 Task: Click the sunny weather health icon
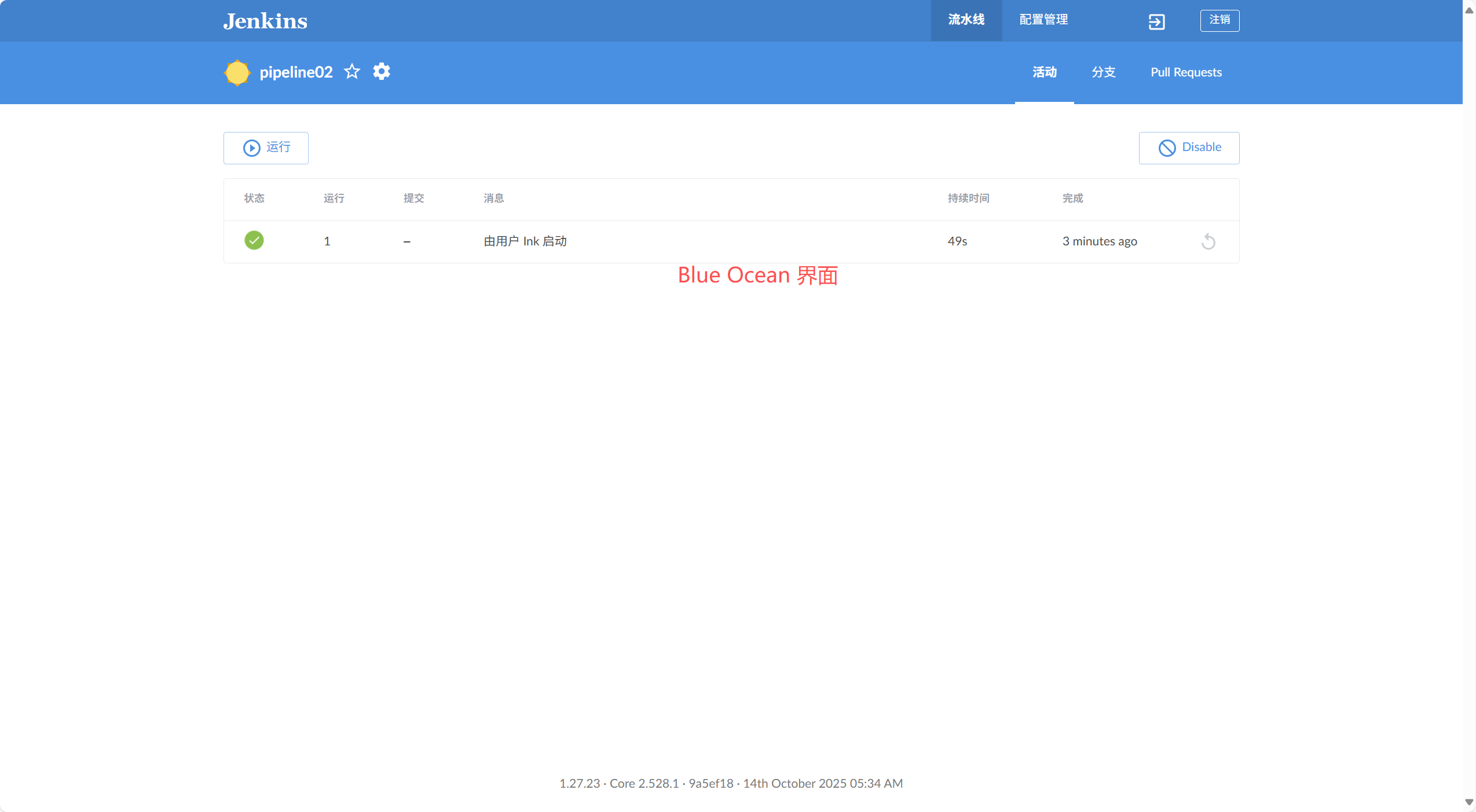tap(237, 72)
